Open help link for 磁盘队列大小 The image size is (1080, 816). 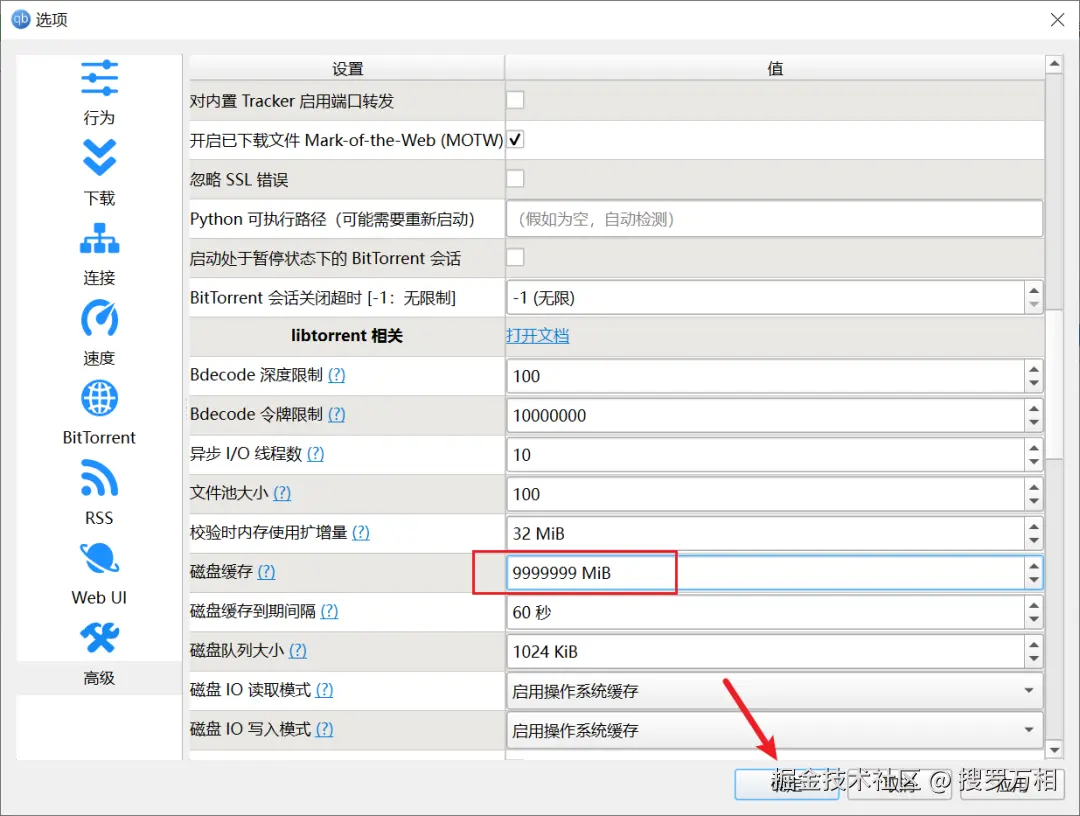(298, 650)
